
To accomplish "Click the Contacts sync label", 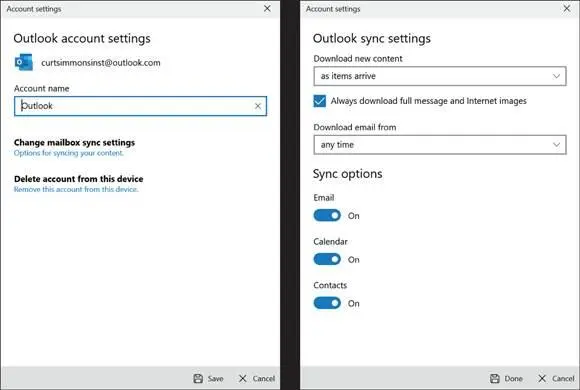I will (x=330, y=285).
